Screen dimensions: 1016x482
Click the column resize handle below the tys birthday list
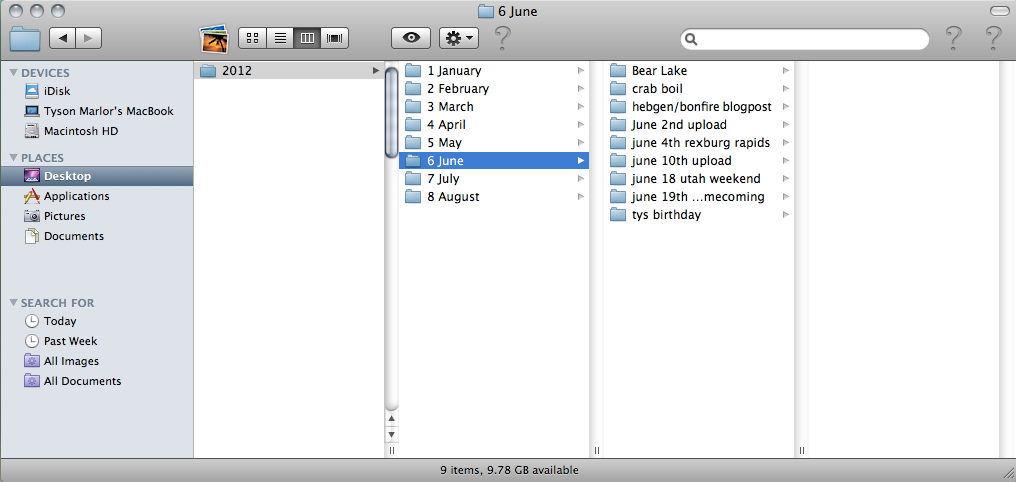[x=801, y=450]
